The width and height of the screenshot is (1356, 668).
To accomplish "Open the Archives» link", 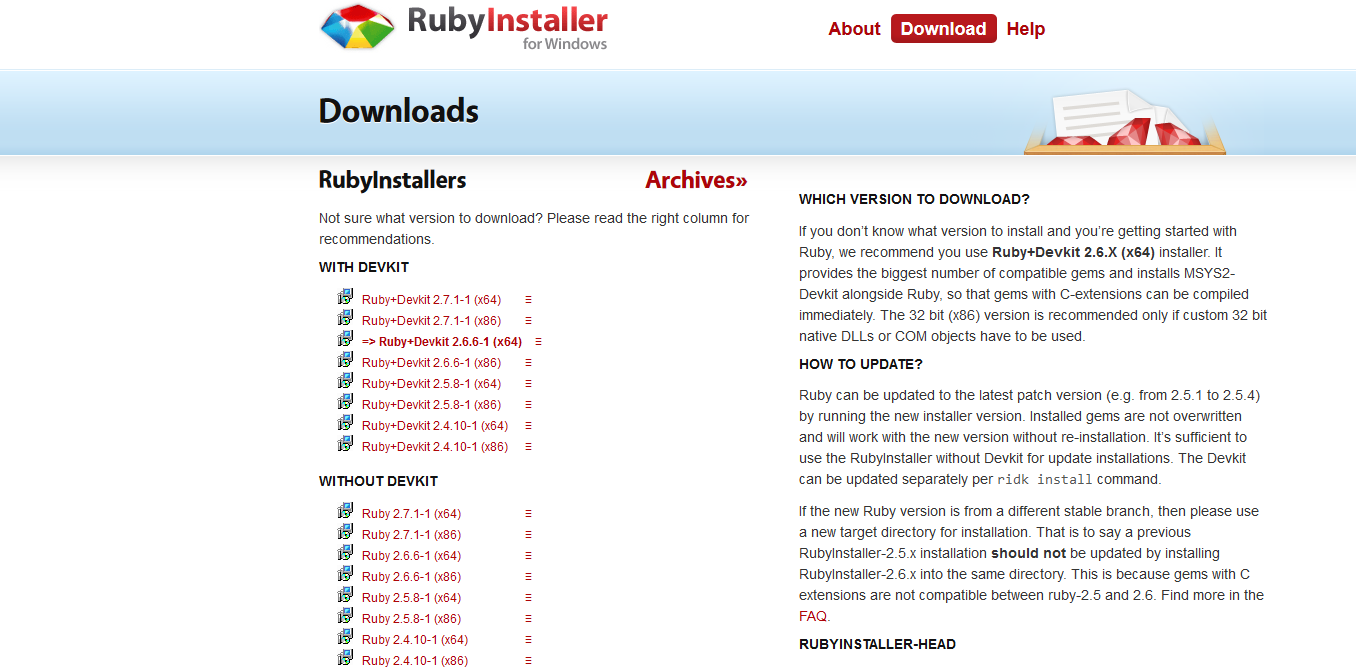I will point(696,180).
